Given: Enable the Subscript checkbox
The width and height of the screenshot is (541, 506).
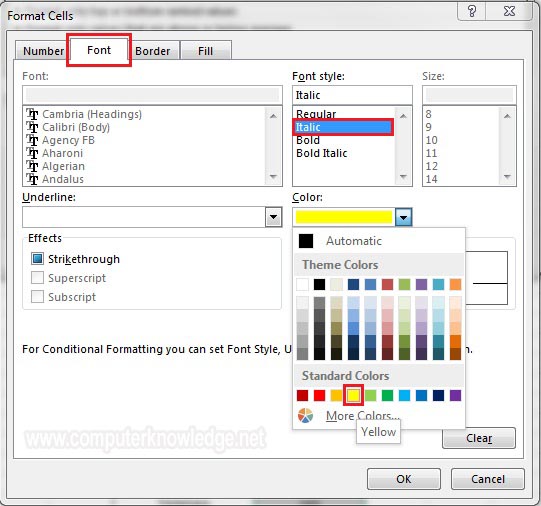Looking at the screenshot, I should pyautogui.click(x=37, y=296).
